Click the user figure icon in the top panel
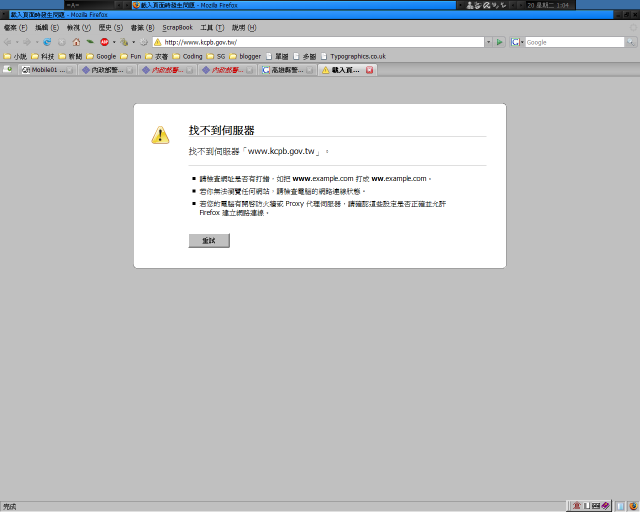 [470, 5]
